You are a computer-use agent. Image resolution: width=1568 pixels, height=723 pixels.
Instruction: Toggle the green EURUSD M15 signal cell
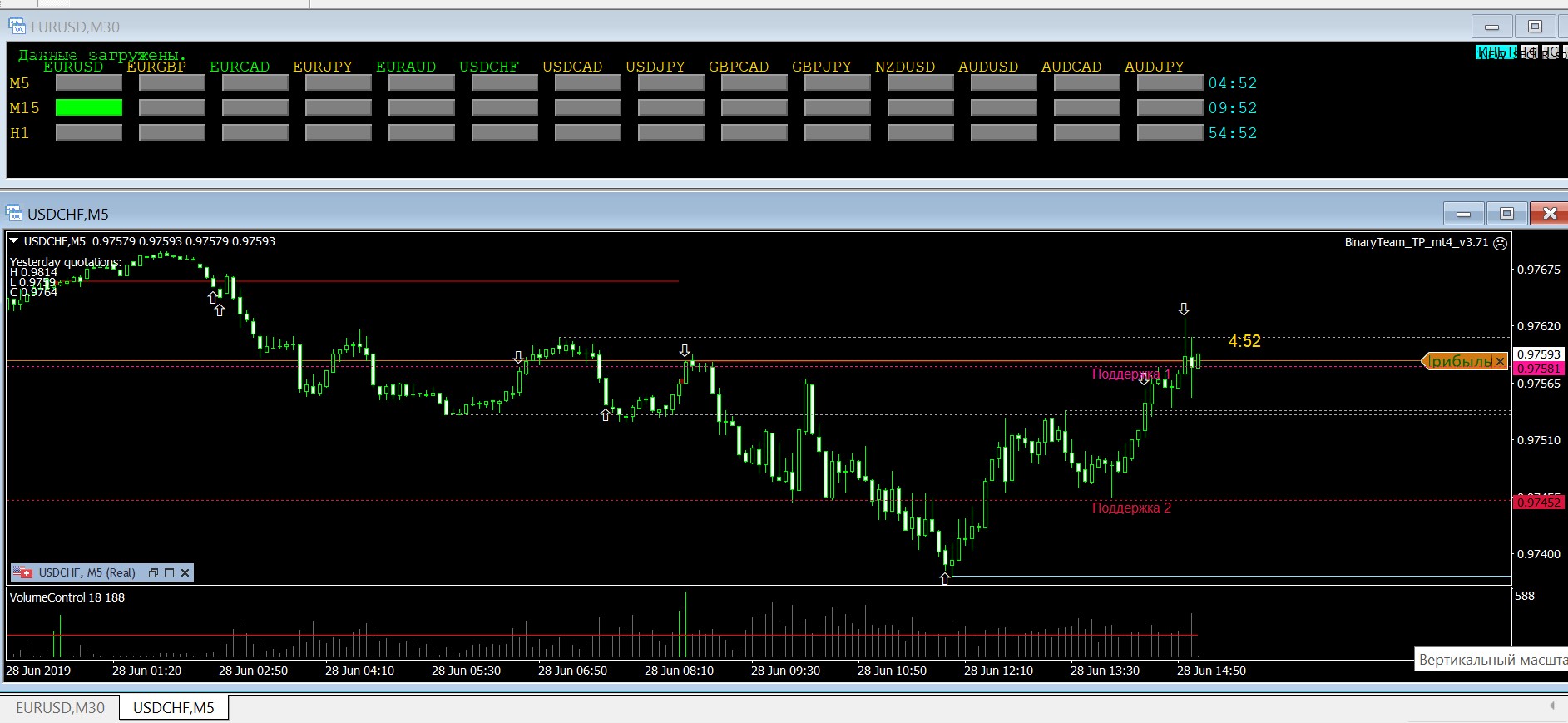point(89,107)
